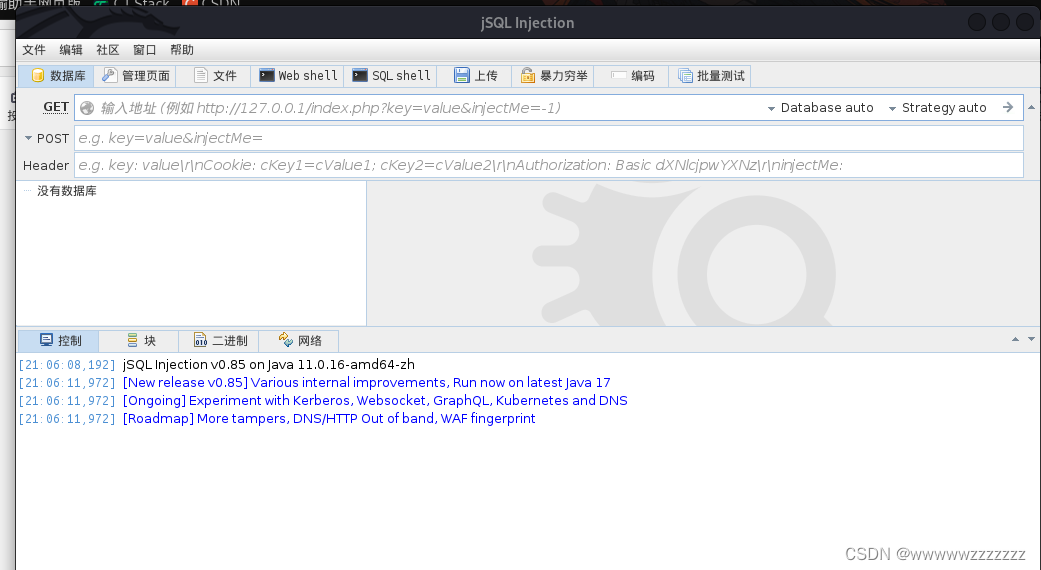The width and height of the screenshot is (1041, 570).
Task: Click the upload floppy disk icon
Action: pos(461,75)
